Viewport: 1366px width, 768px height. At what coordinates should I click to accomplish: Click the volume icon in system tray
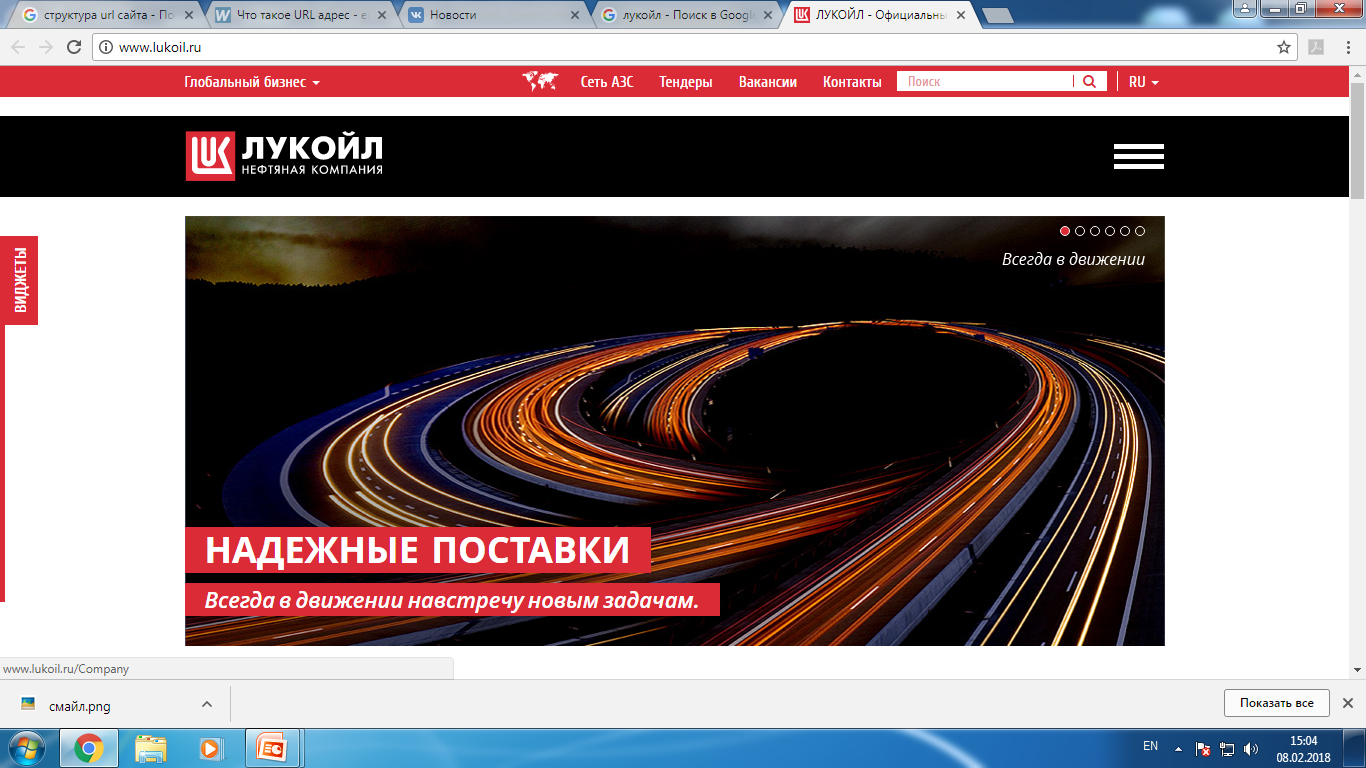tap(1251, 748)
